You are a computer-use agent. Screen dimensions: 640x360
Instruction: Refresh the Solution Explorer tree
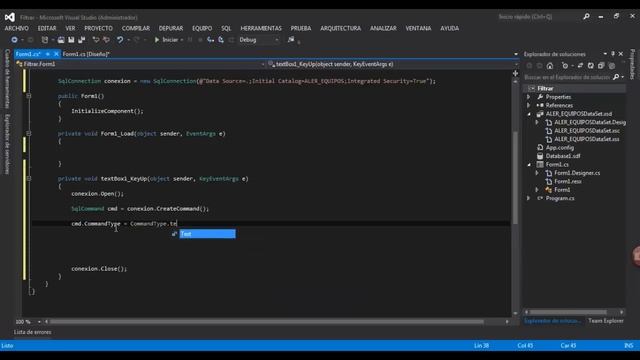(591, 66)
